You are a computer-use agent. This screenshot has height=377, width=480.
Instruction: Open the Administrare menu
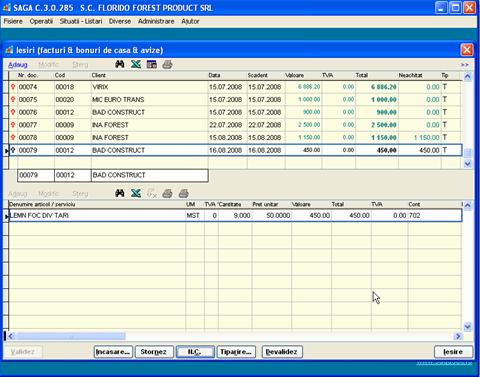pyautogui.click(x=156, y=21)
